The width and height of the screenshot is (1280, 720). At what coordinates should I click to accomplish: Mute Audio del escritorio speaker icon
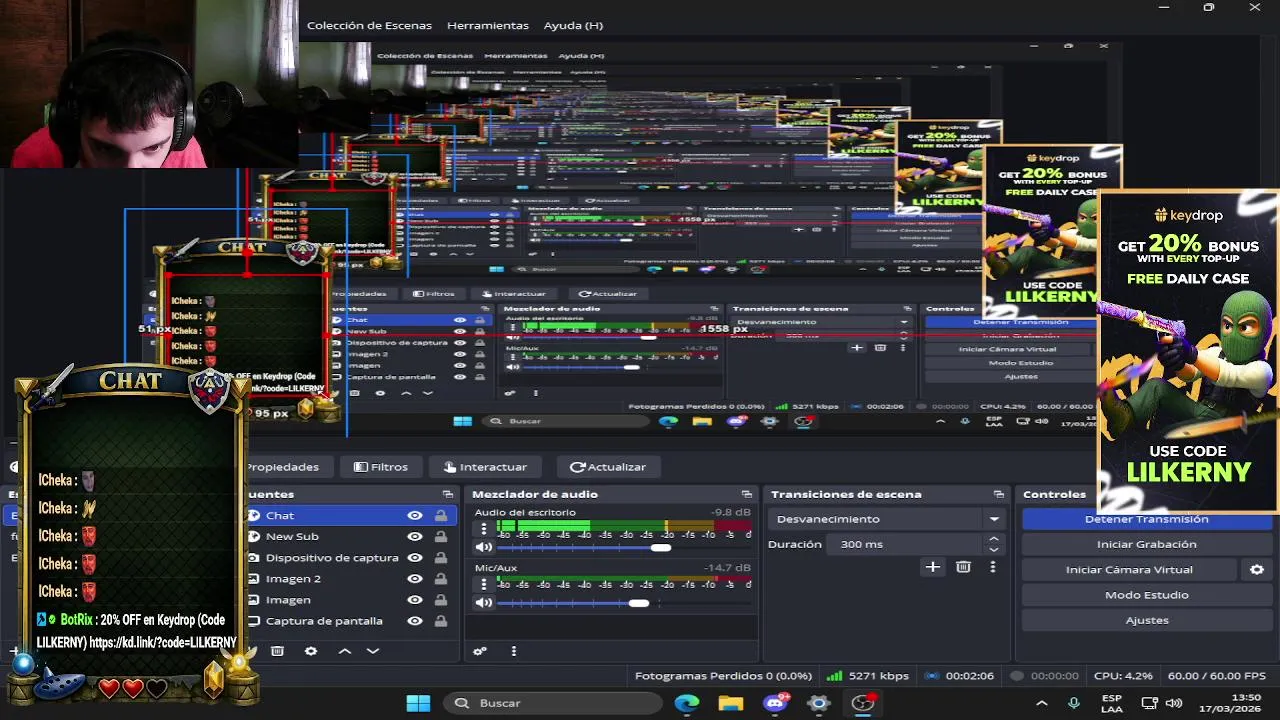(484, 548)
